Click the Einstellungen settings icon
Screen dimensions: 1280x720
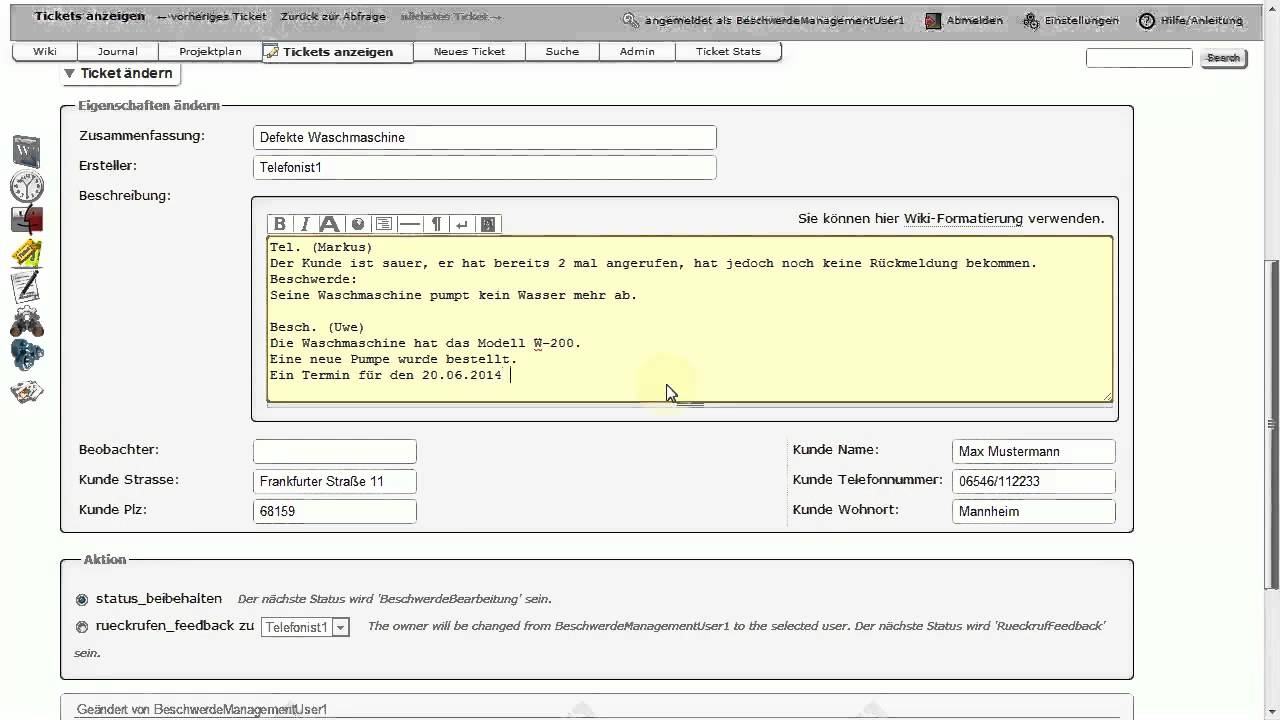1033,20
